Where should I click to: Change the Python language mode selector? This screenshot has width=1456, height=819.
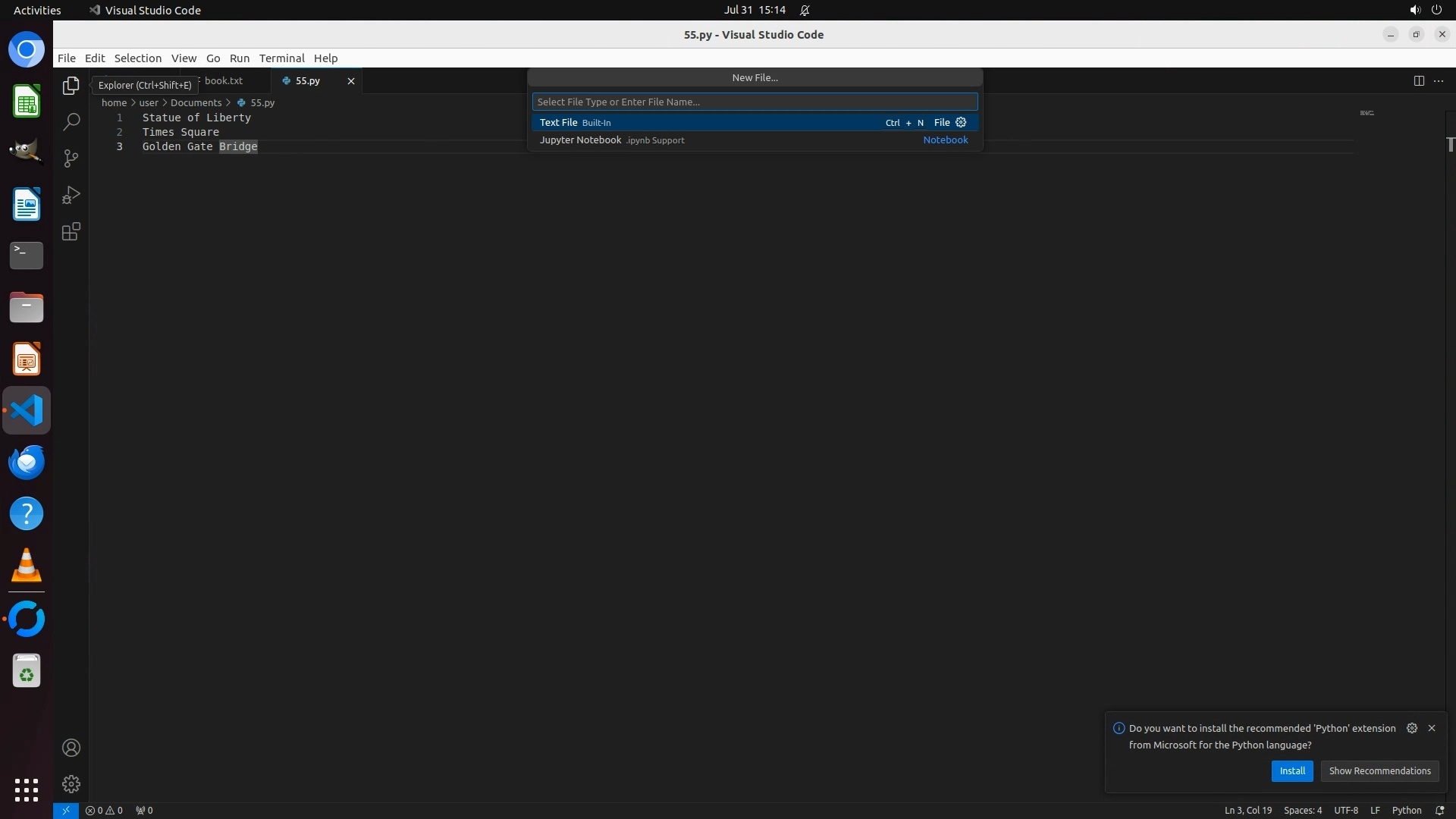coord(1406,810)
